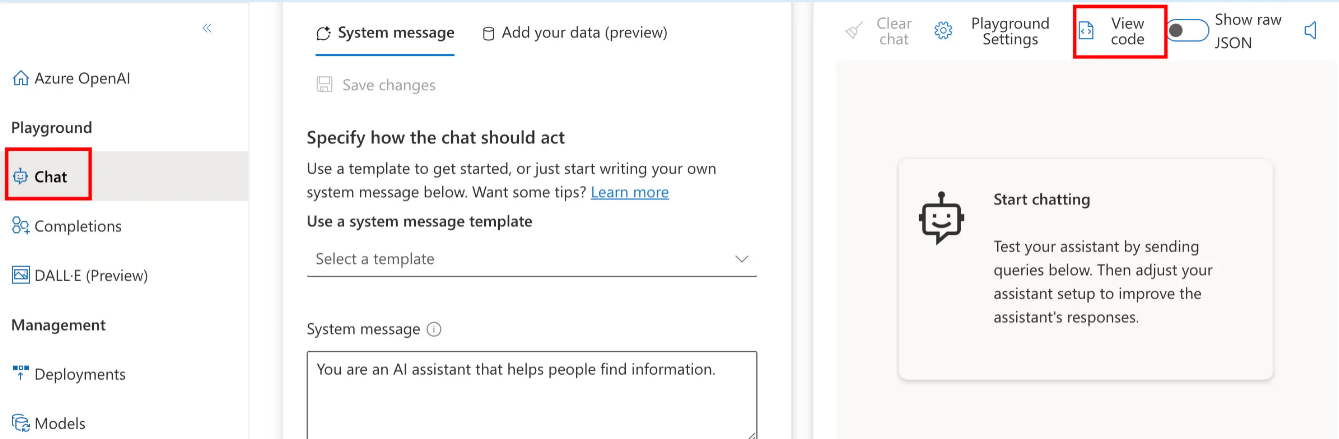Click the DALL·E image icon
This screenshot has height=439, width=1339.
click(x=20, y=275)
